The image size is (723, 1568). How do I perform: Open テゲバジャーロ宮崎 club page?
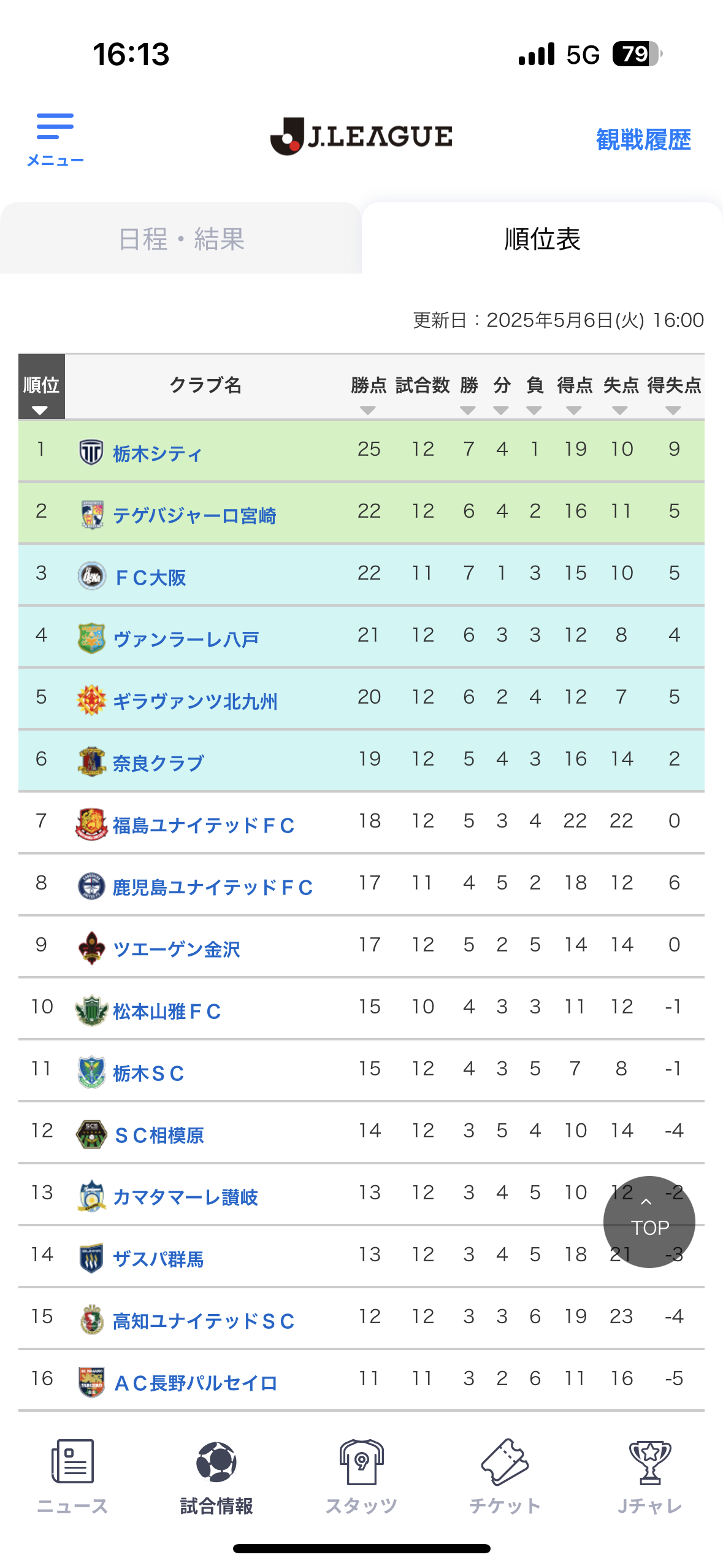tap(194, 515)
